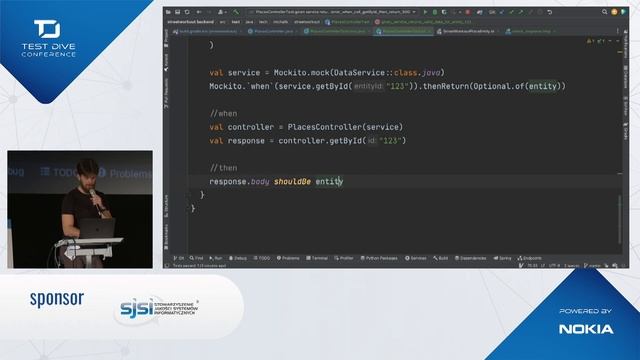Open the Git tool window
The height and width of the screenshot is (360, 640).
tap(178, 258)
